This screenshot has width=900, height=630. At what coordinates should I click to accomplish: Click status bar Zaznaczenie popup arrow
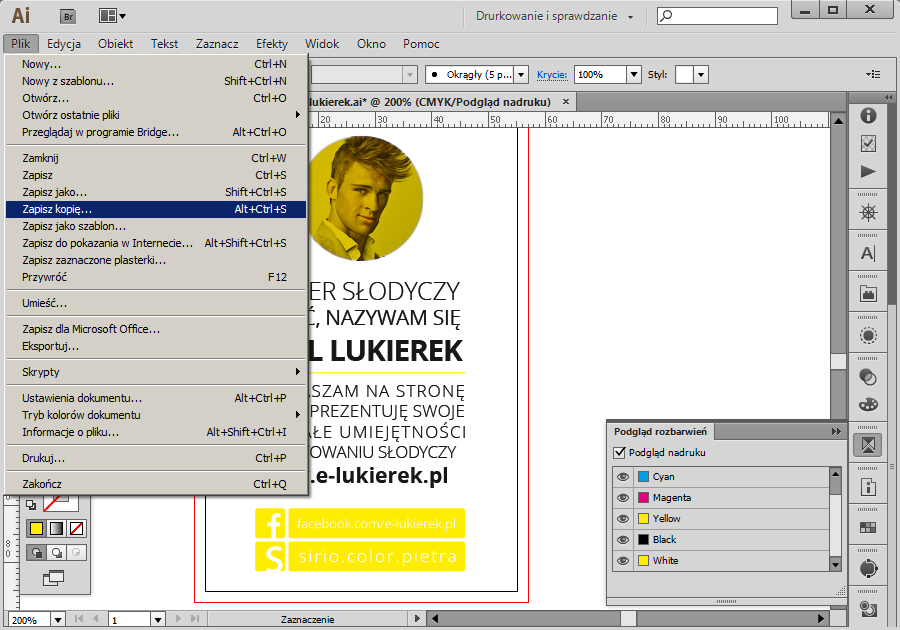(417, 619)
